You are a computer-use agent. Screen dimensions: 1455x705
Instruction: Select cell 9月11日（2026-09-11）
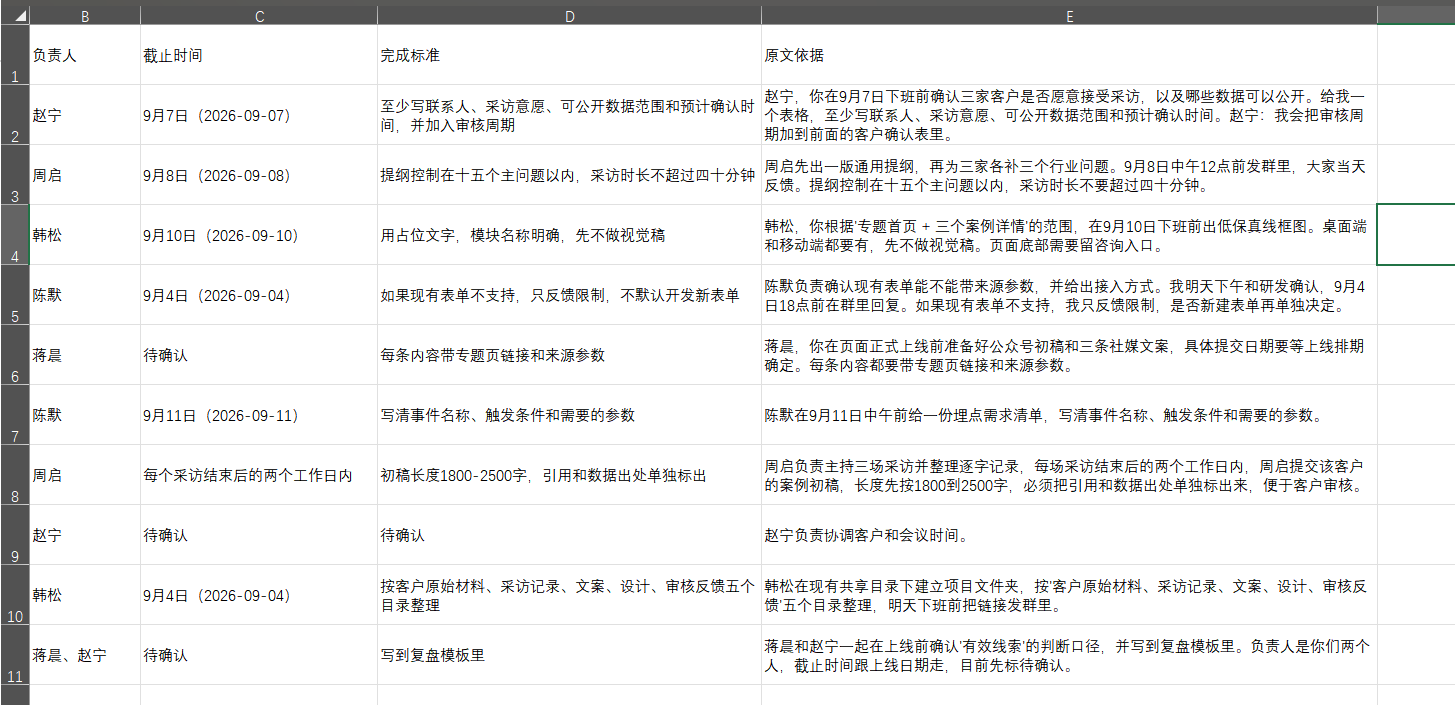(259, 415)
